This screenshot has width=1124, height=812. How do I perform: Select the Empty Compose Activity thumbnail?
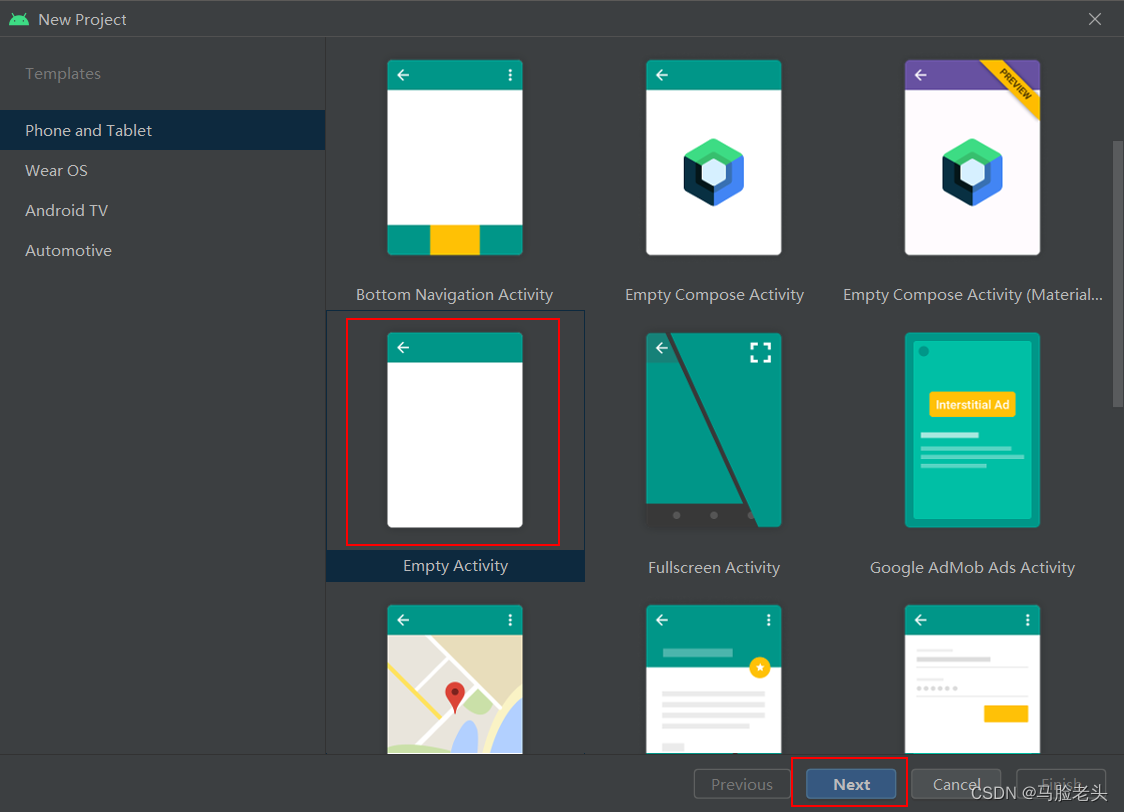point(713,158)
